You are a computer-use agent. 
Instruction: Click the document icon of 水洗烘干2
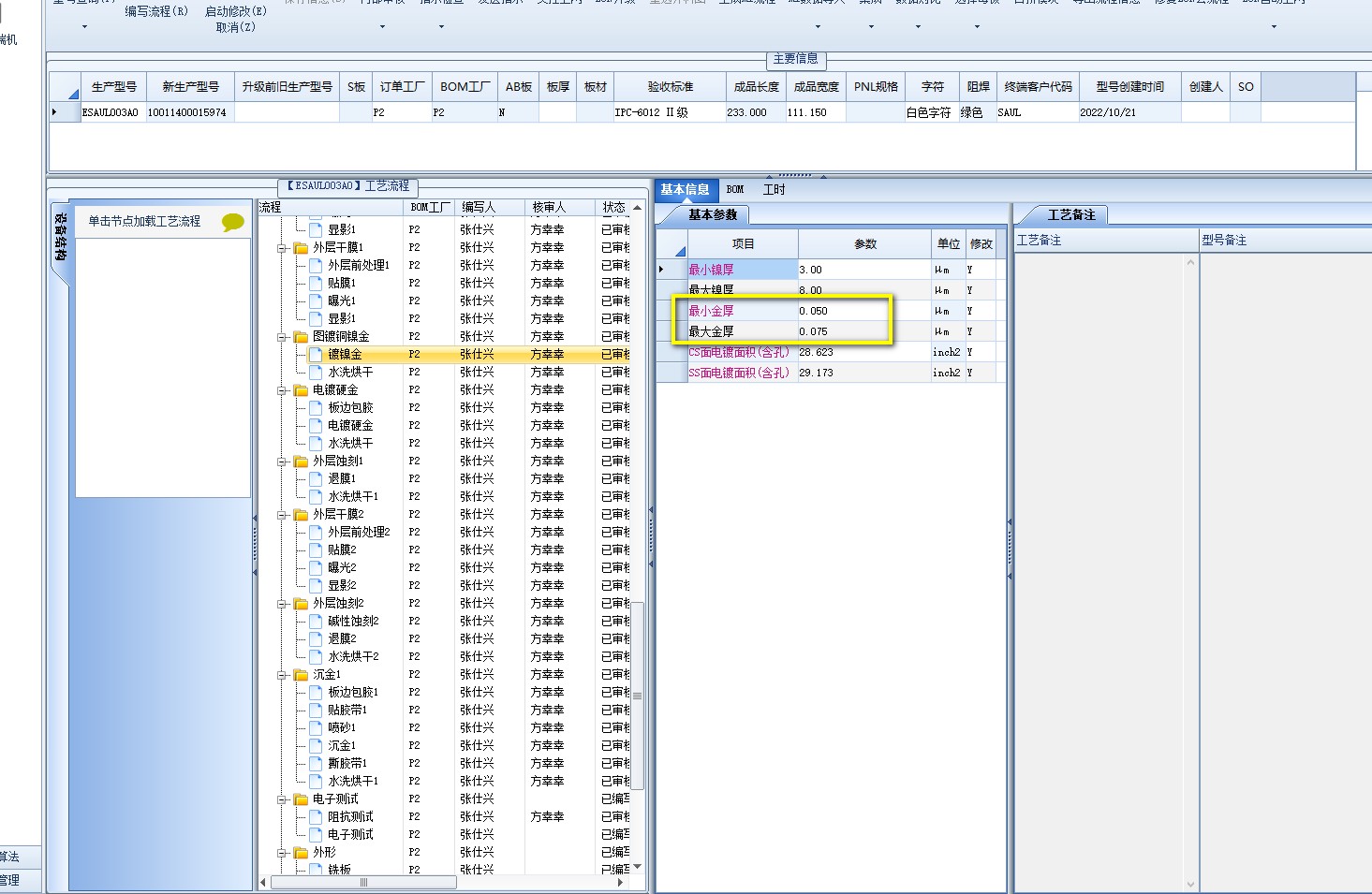(x=316, y=657)
